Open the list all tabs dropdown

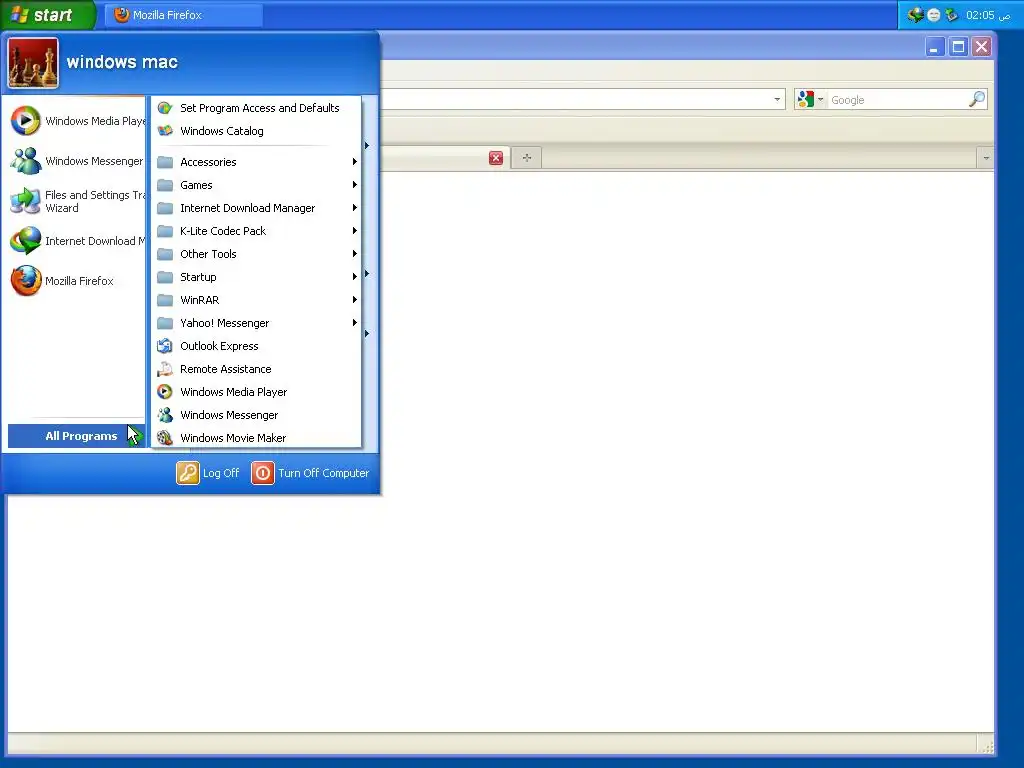985,158
